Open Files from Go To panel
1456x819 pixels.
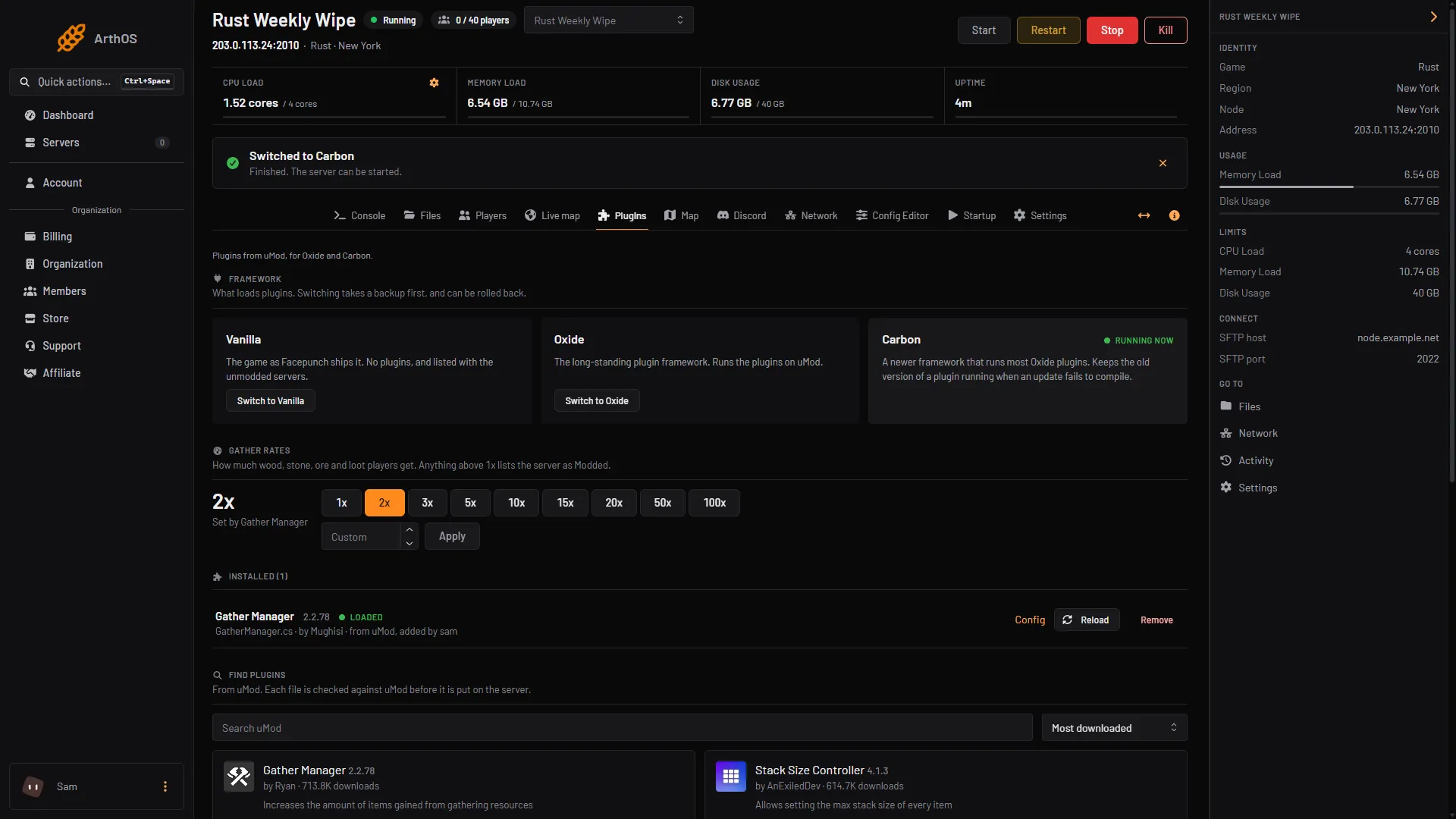(x=1240, y=406)
